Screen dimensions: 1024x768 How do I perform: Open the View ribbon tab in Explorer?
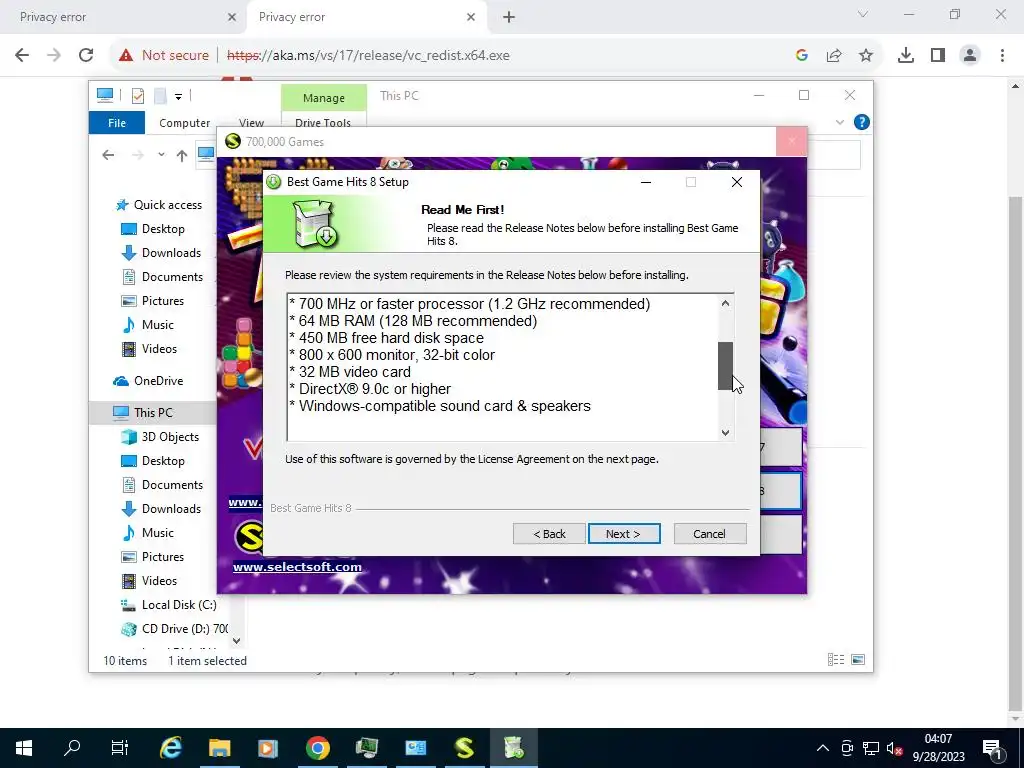coord(251,123)
